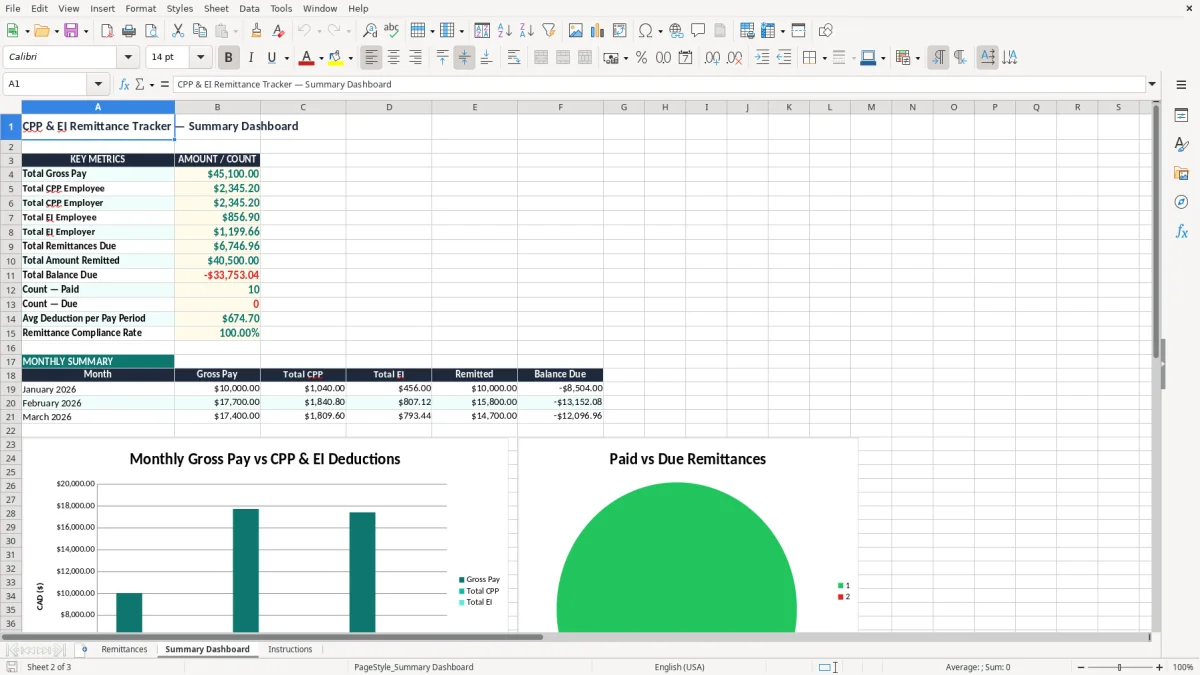Toggle Align Left
Screen dimensions: 1200x675
[372, 58]
